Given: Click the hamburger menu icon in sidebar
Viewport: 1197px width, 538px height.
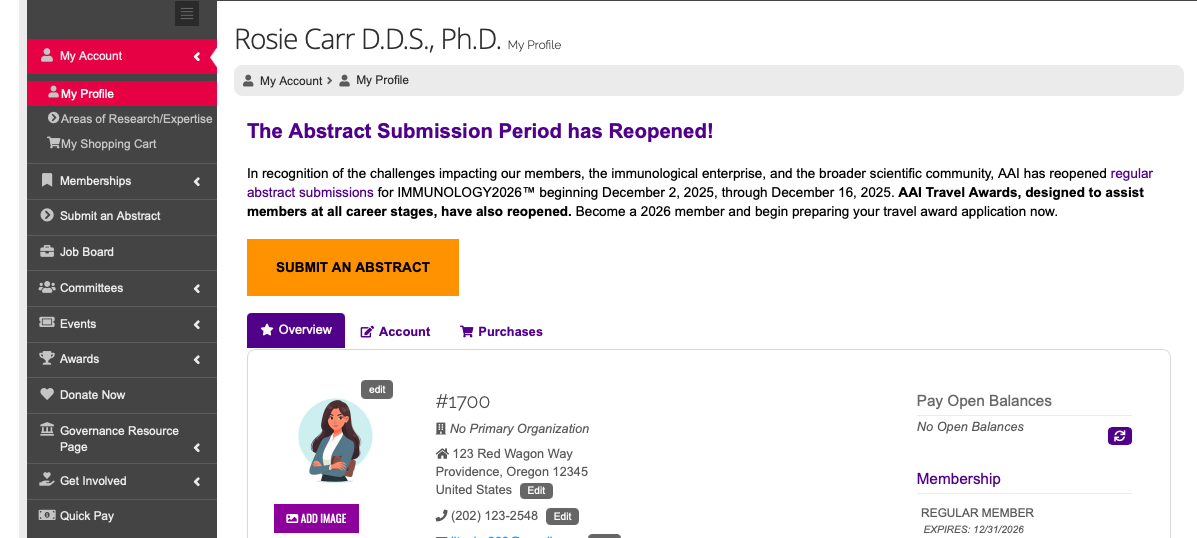Looking at the screenshot, I should point(187,13).
